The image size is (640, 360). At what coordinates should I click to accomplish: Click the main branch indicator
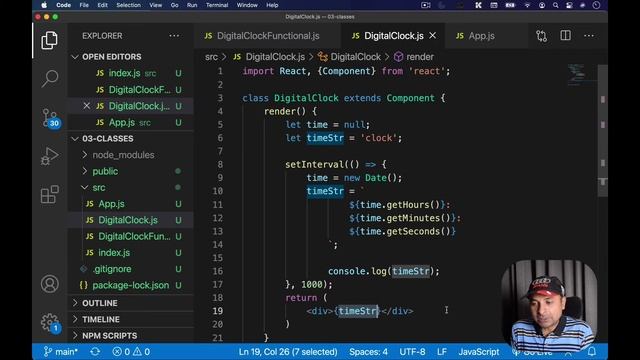click(x=60, y=351)
